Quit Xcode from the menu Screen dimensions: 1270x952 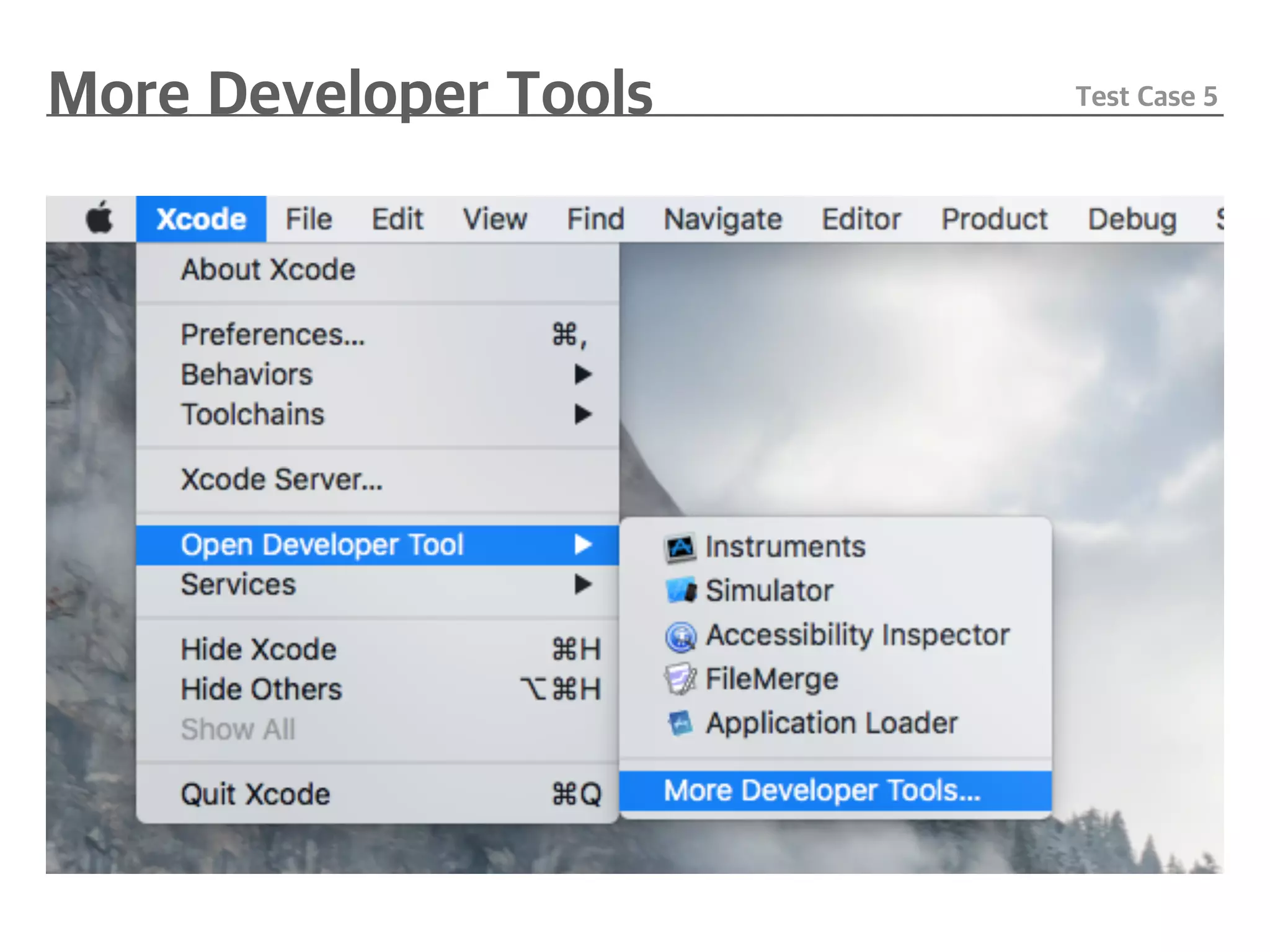pos(255,794)
